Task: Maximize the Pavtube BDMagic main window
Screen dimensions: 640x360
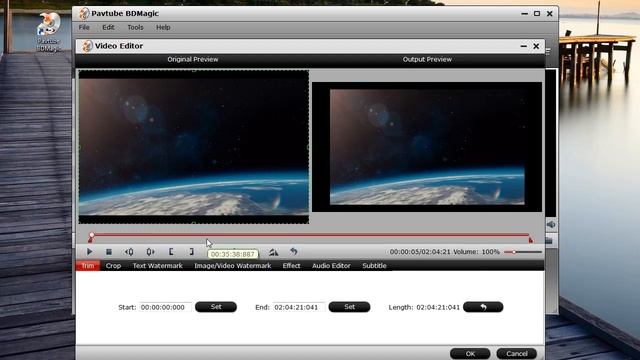Action: [x=537, y=13]
